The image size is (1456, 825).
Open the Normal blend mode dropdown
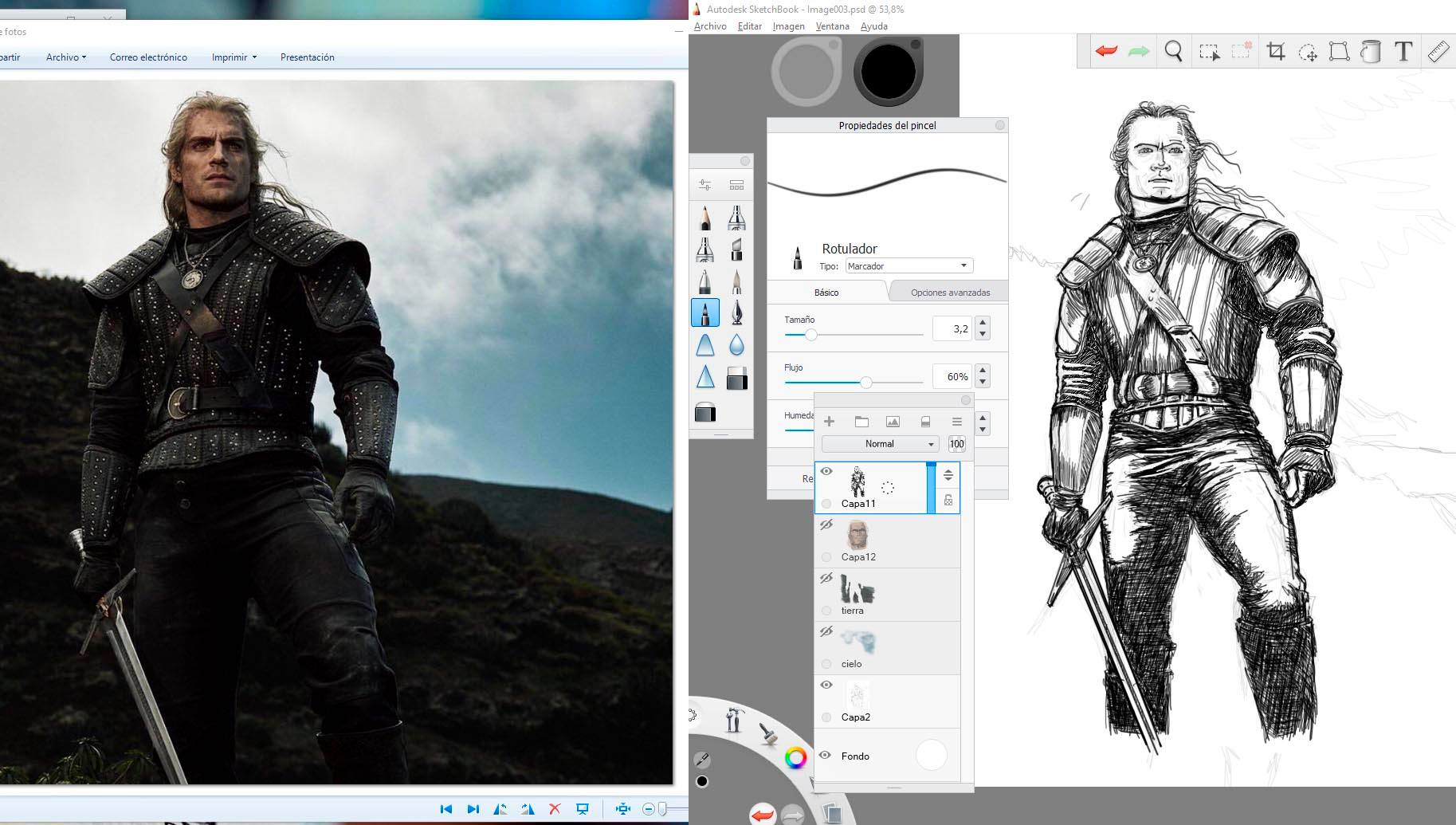(x=880, y=444)
